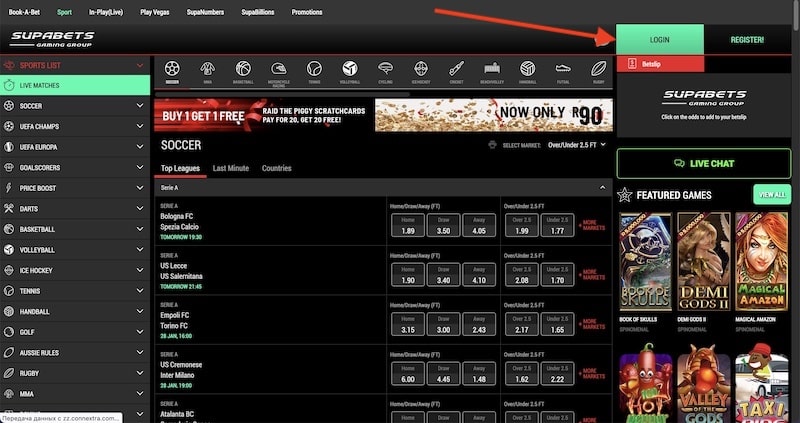The height and width of the screenshot is (423, 800).
Task: Open More Markets for Bologna FC match
Action: (x=592, y=225)
